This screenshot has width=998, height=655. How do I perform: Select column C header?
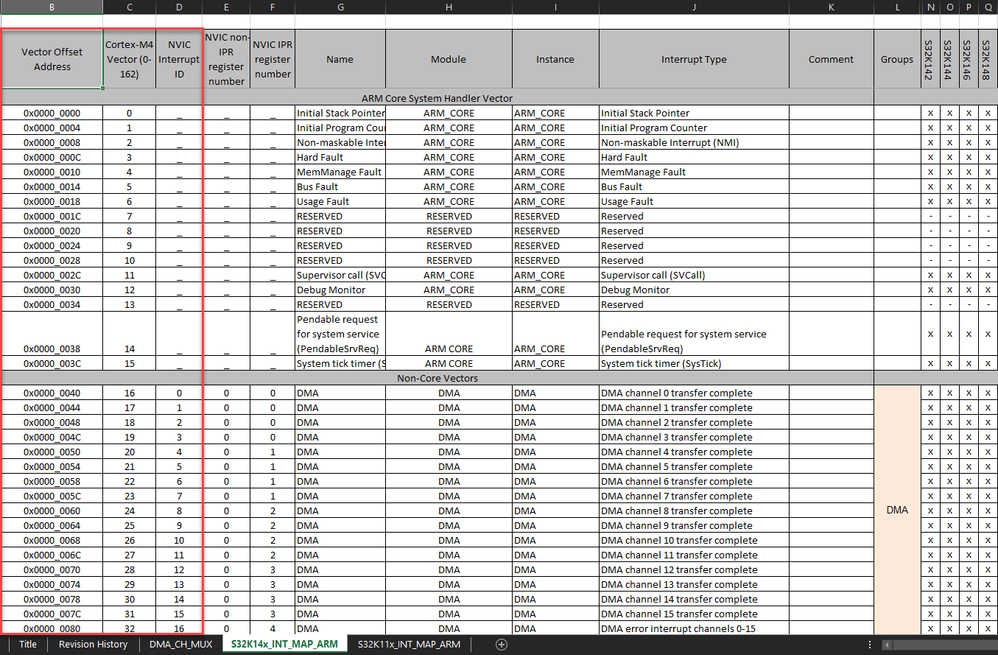pos(129,7)
